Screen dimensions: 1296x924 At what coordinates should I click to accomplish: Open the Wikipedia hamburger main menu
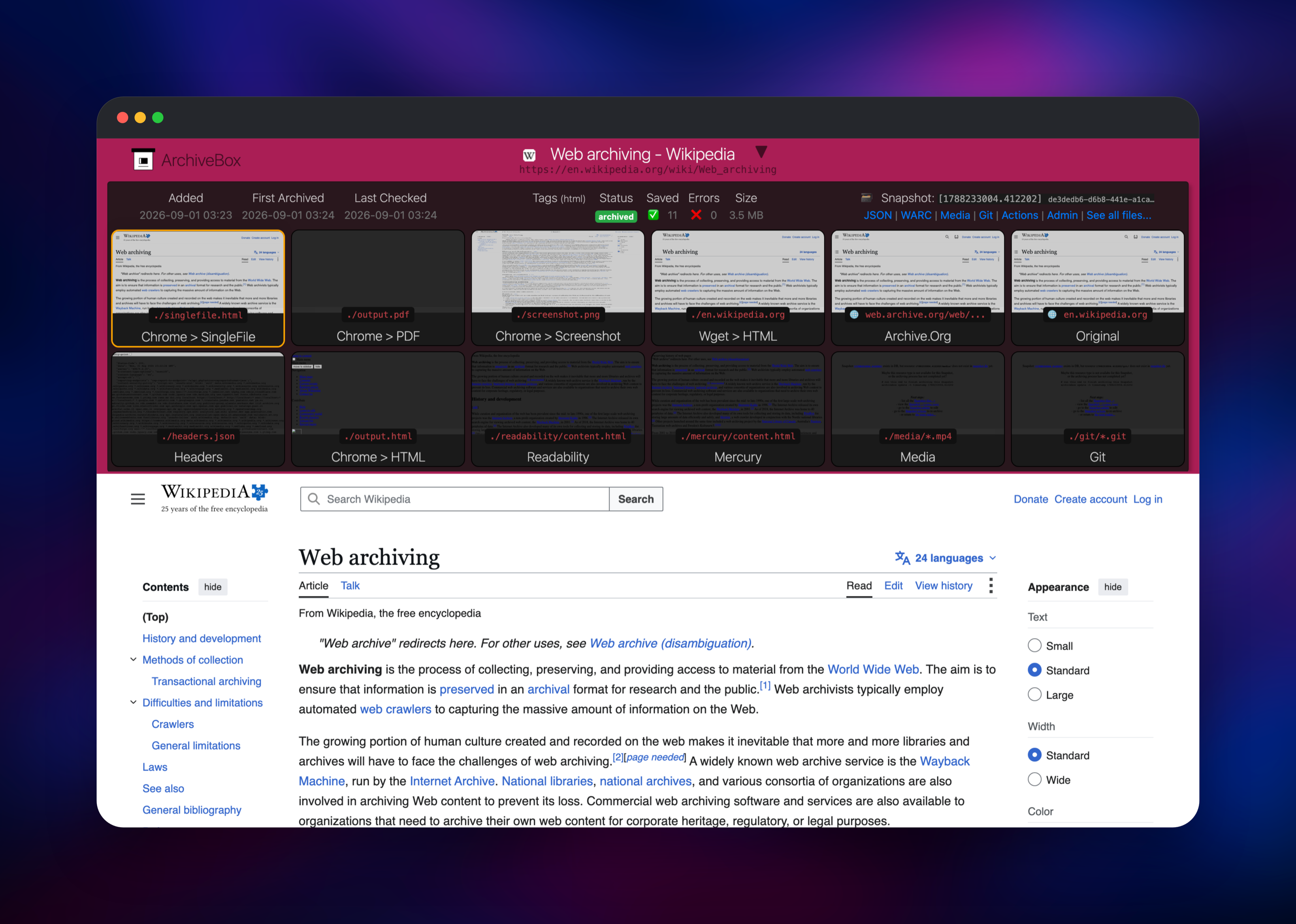coord(138,499)
